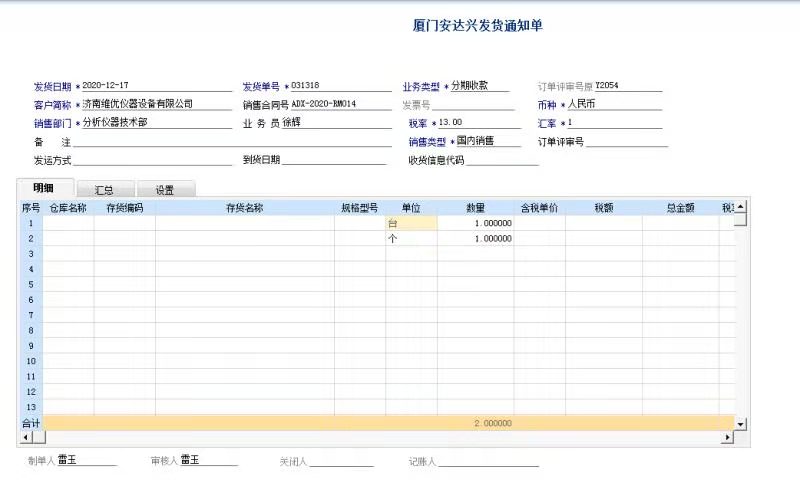Click the horizontal scroll right arrow
Screen dimensions: 800x496
[728, 437]
